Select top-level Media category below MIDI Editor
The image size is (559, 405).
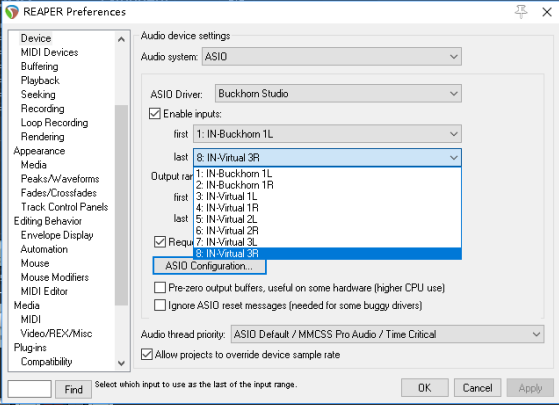tap(27, 305)
